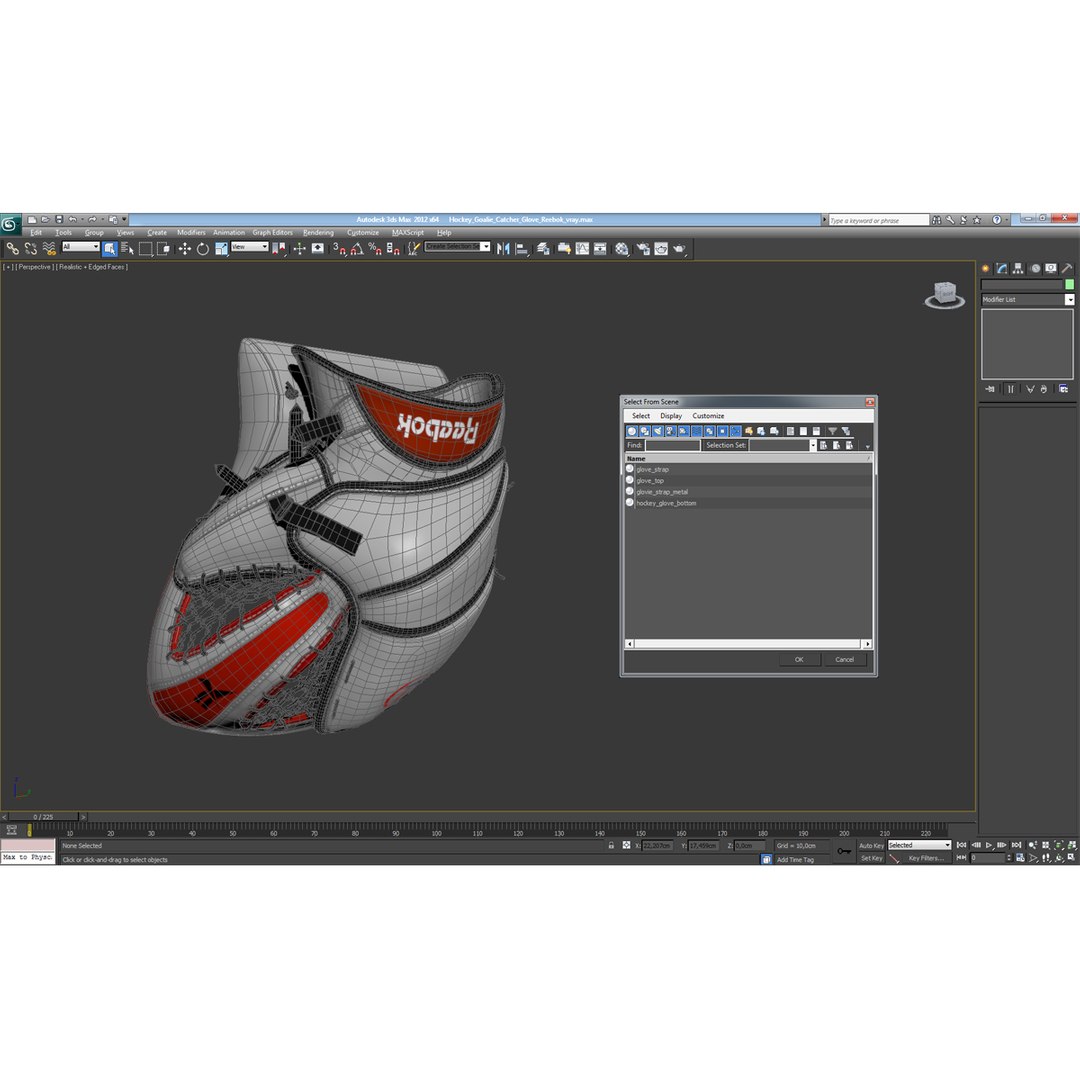Open the Modifier List dropdown
This screenshot has height=1080, width=1080.
(1027, 300)
